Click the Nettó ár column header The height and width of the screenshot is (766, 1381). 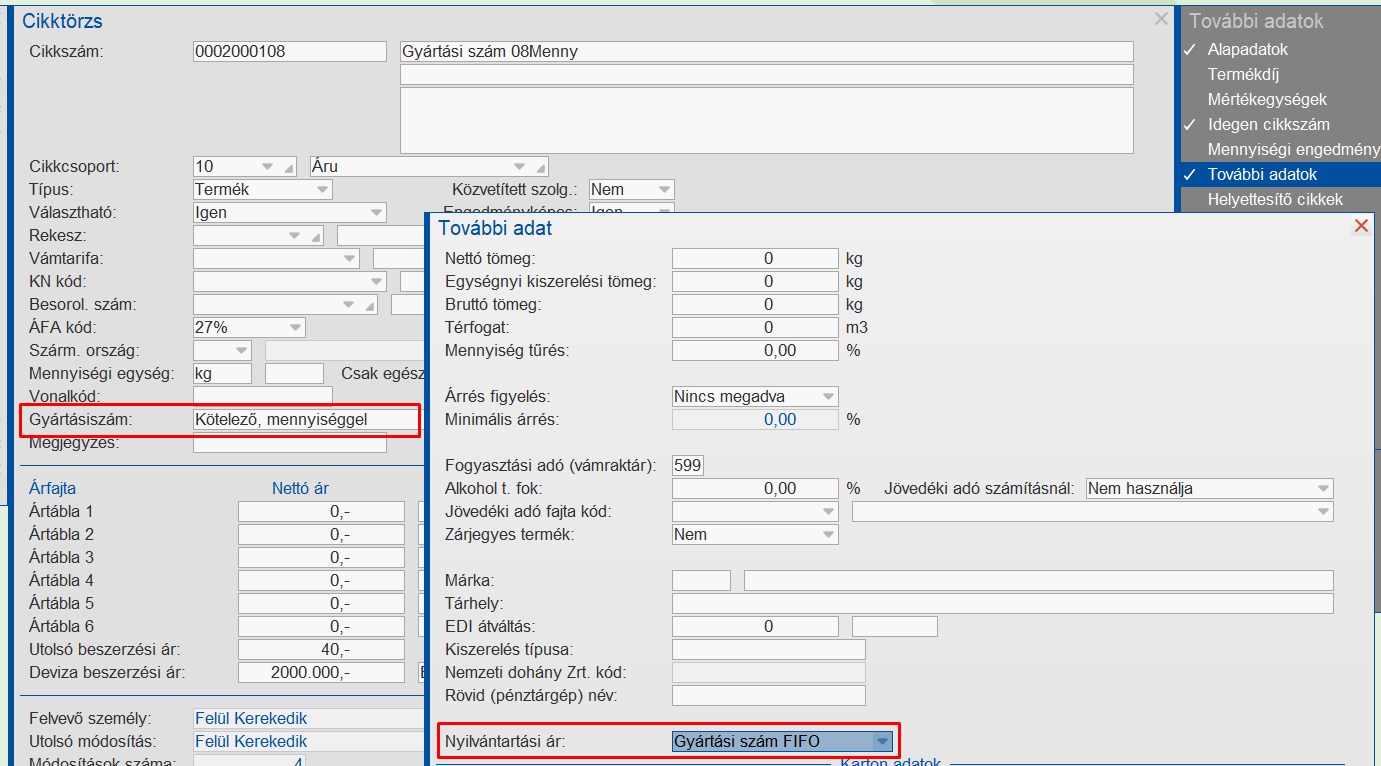301,489
